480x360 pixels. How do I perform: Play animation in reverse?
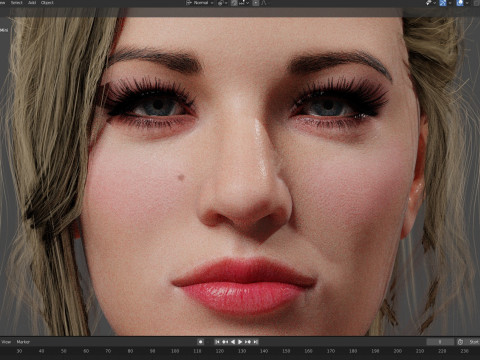click(233, 342)
